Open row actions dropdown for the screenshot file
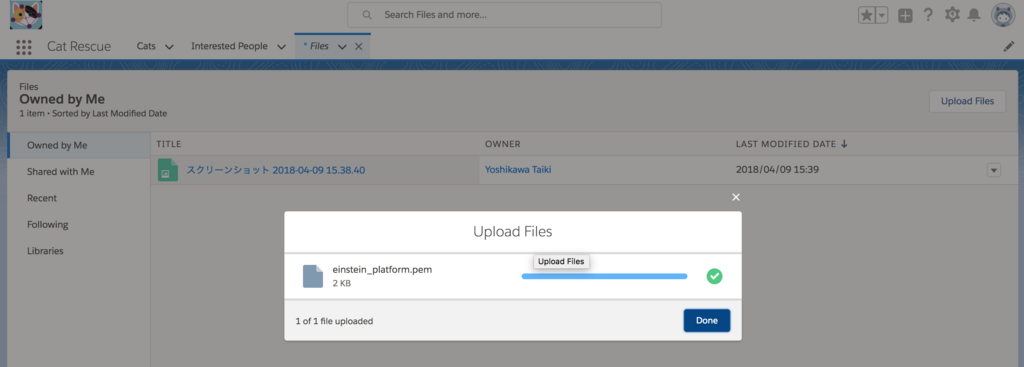This screenshot has height=367, width=1024. (994, 170)
